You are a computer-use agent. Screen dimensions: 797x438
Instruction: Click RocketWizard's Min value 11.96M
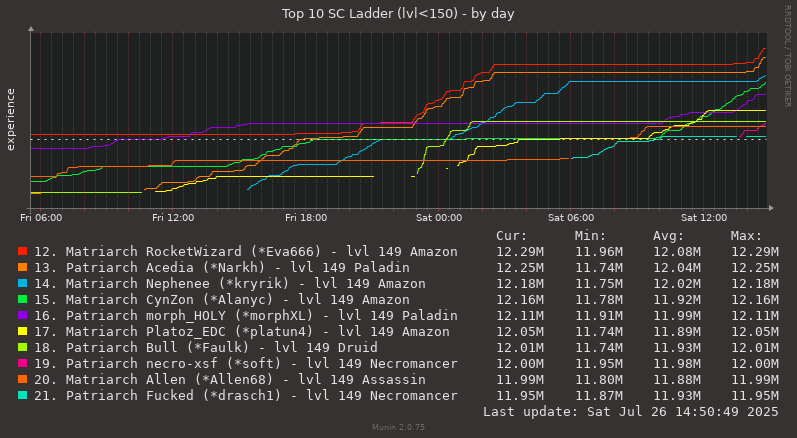(599, 252)
